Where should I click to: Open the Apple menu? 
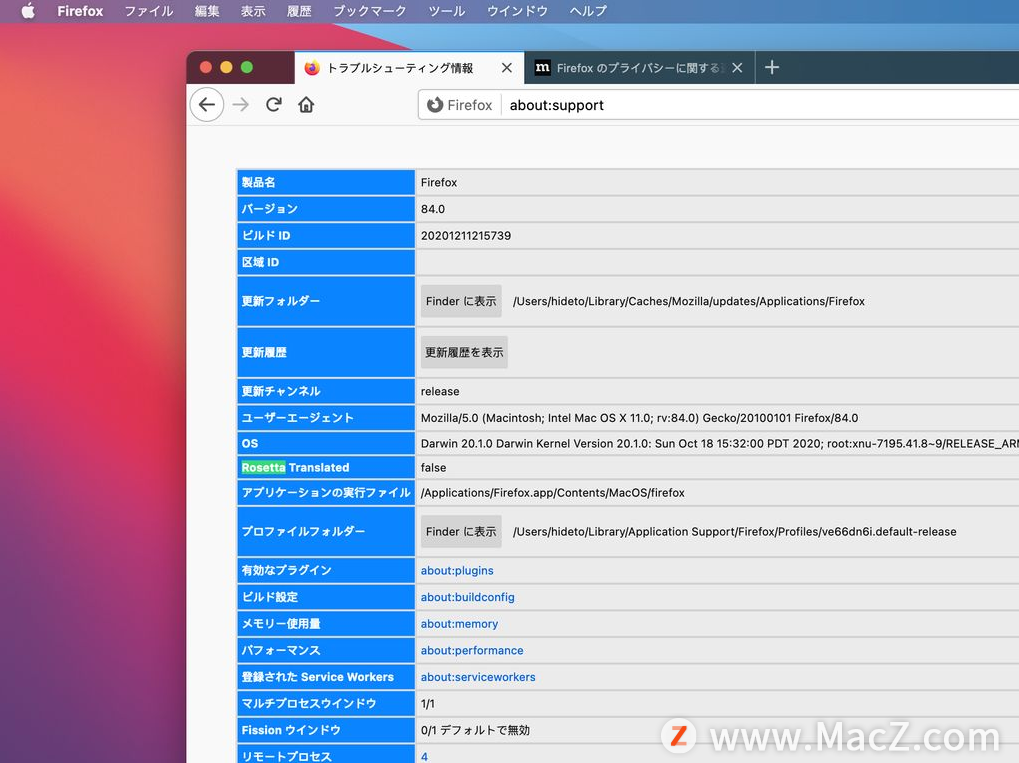[28, 10]
